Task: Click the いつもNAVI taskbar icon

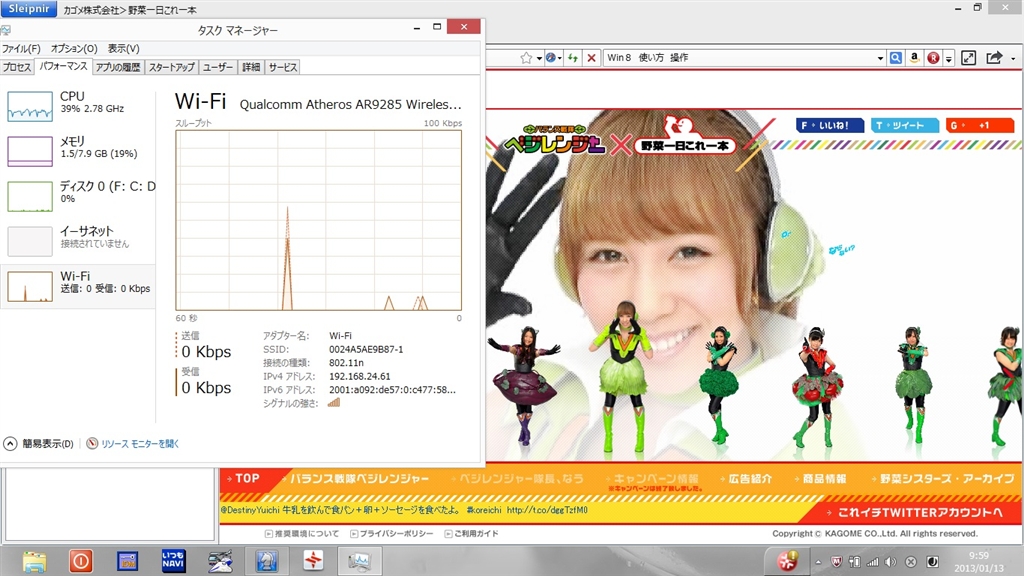Action: point(173,561)
